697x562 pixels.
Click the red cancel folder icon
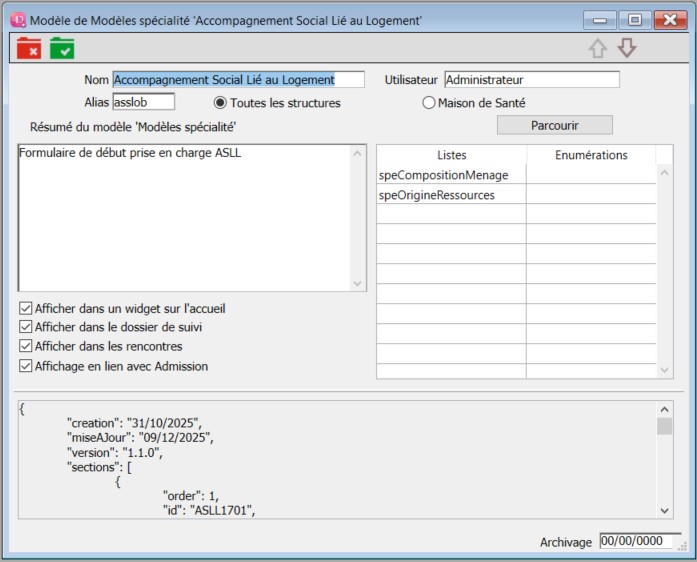(29, 47)
